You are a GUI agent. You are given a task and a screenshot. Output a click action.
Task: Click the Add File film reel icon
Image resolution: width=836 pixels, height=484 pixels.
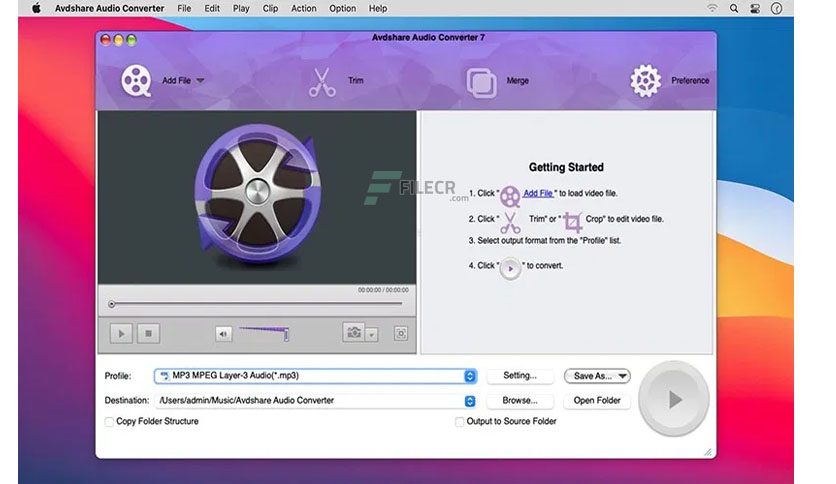(x=136, y=80)
